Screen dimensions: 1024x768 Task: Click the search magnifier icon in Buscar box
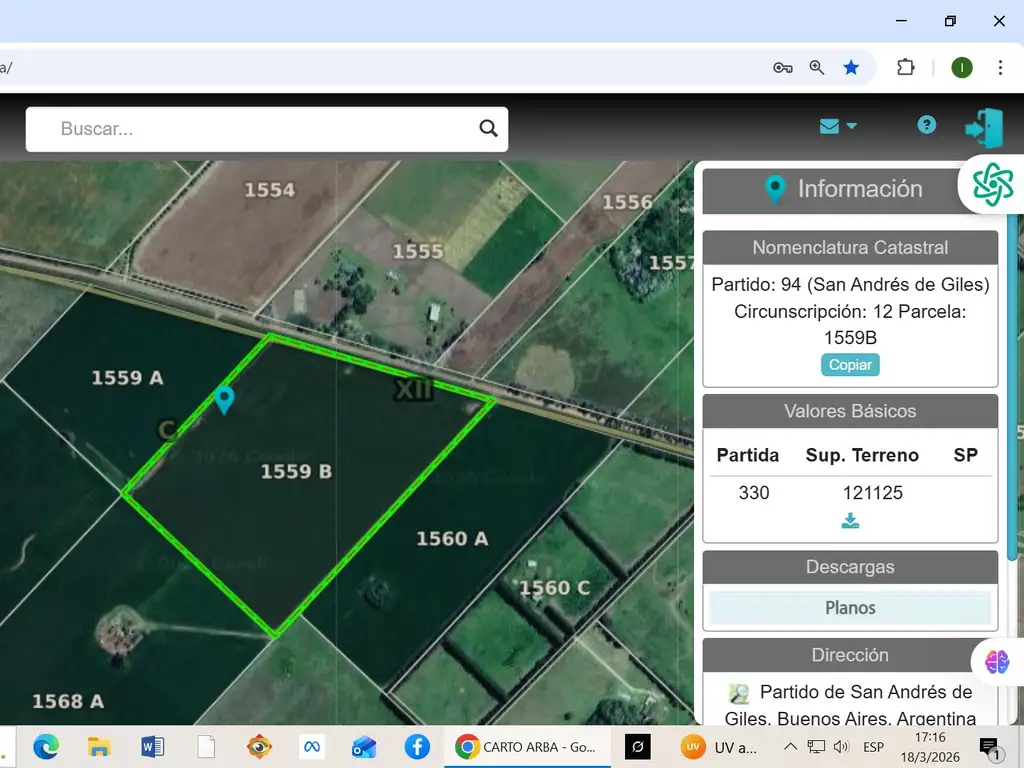pyautogui.click(x=488, y=128)
